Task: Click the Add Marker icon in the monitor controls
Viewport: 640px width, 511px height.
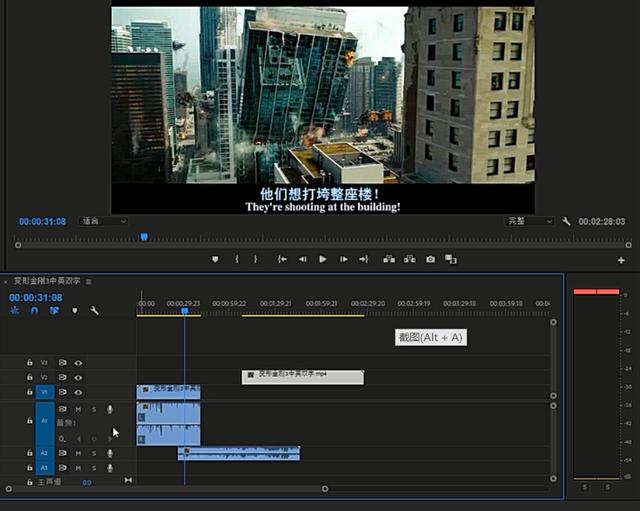Action: [x=215, y=259]
